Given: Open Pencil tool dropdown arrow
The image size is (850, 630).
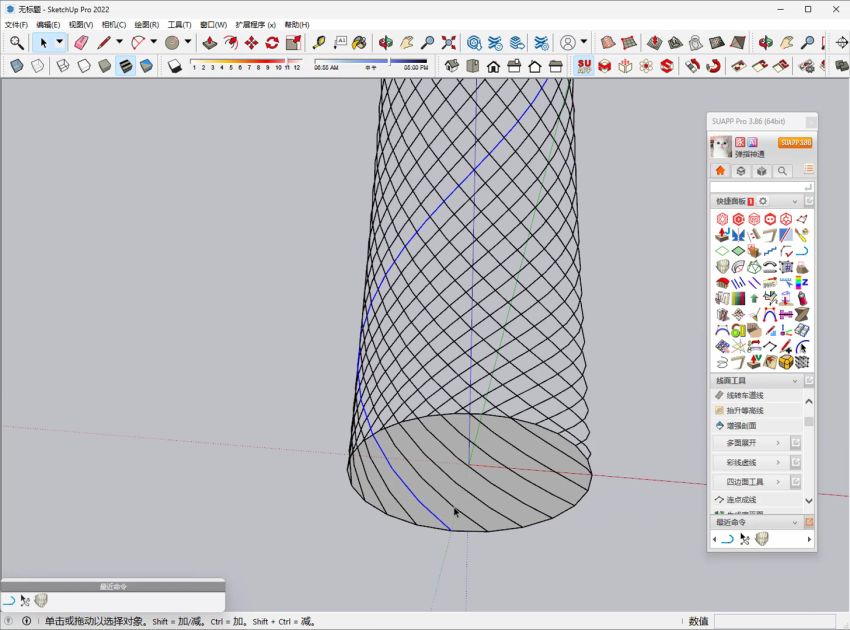Looking at the screenshot, I should [x=119, y=42].
